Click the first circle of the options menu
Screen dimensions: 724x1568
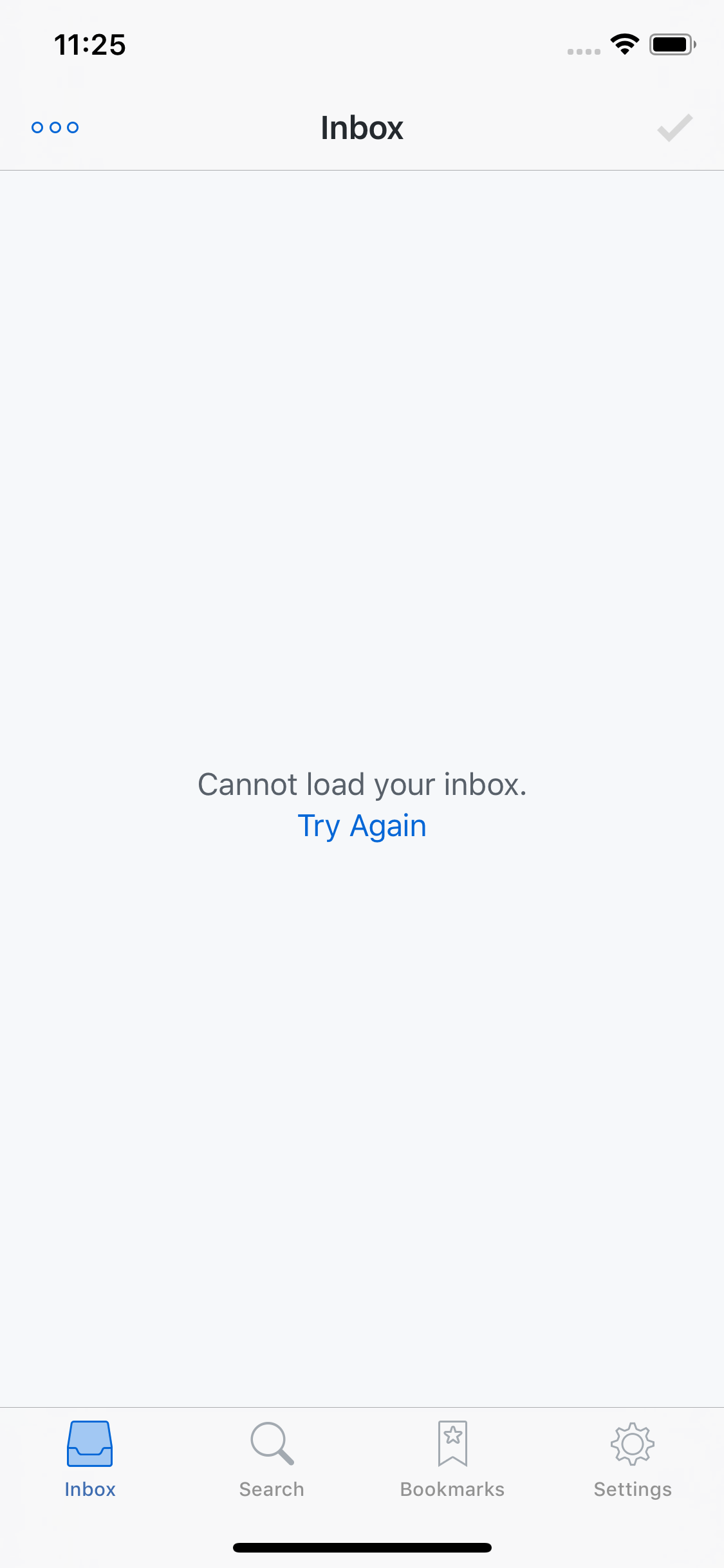coord(37,127)
